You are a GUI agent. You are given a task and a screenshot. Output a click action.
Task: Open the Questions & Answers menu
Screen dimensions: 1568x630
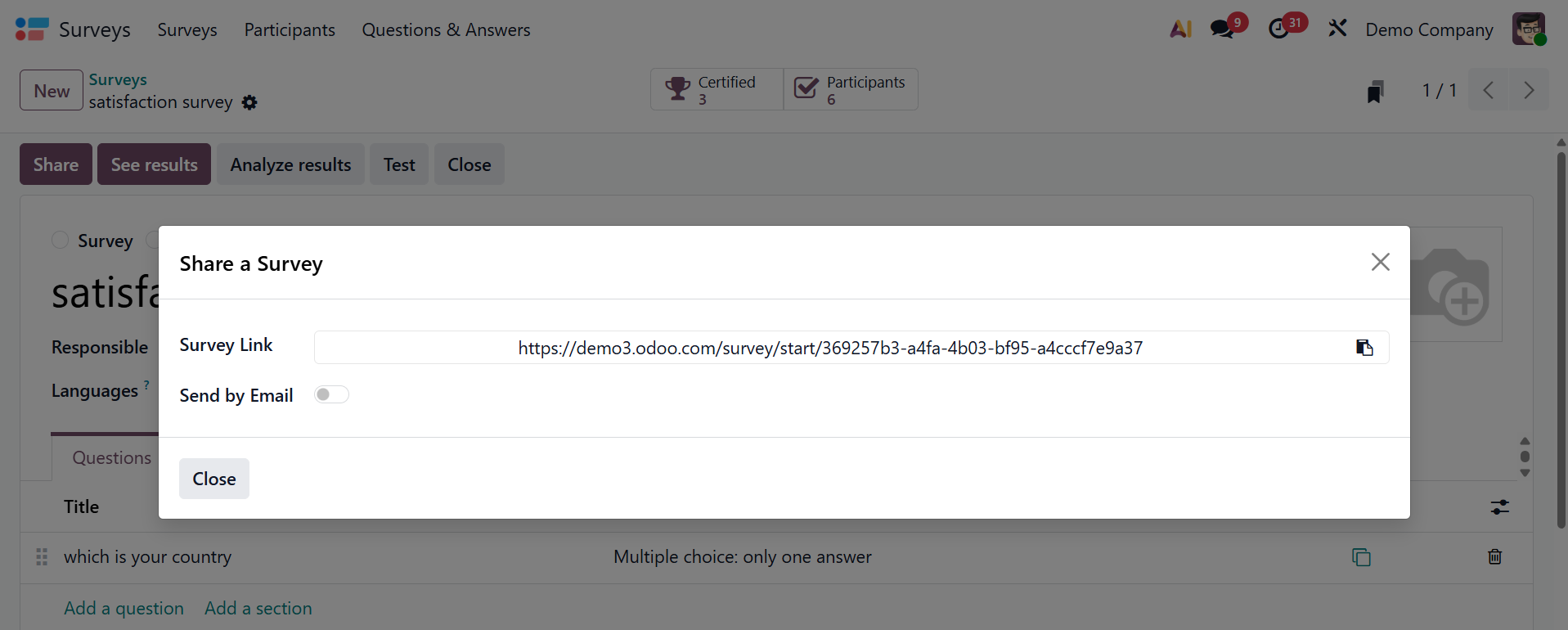coord(446,29)
